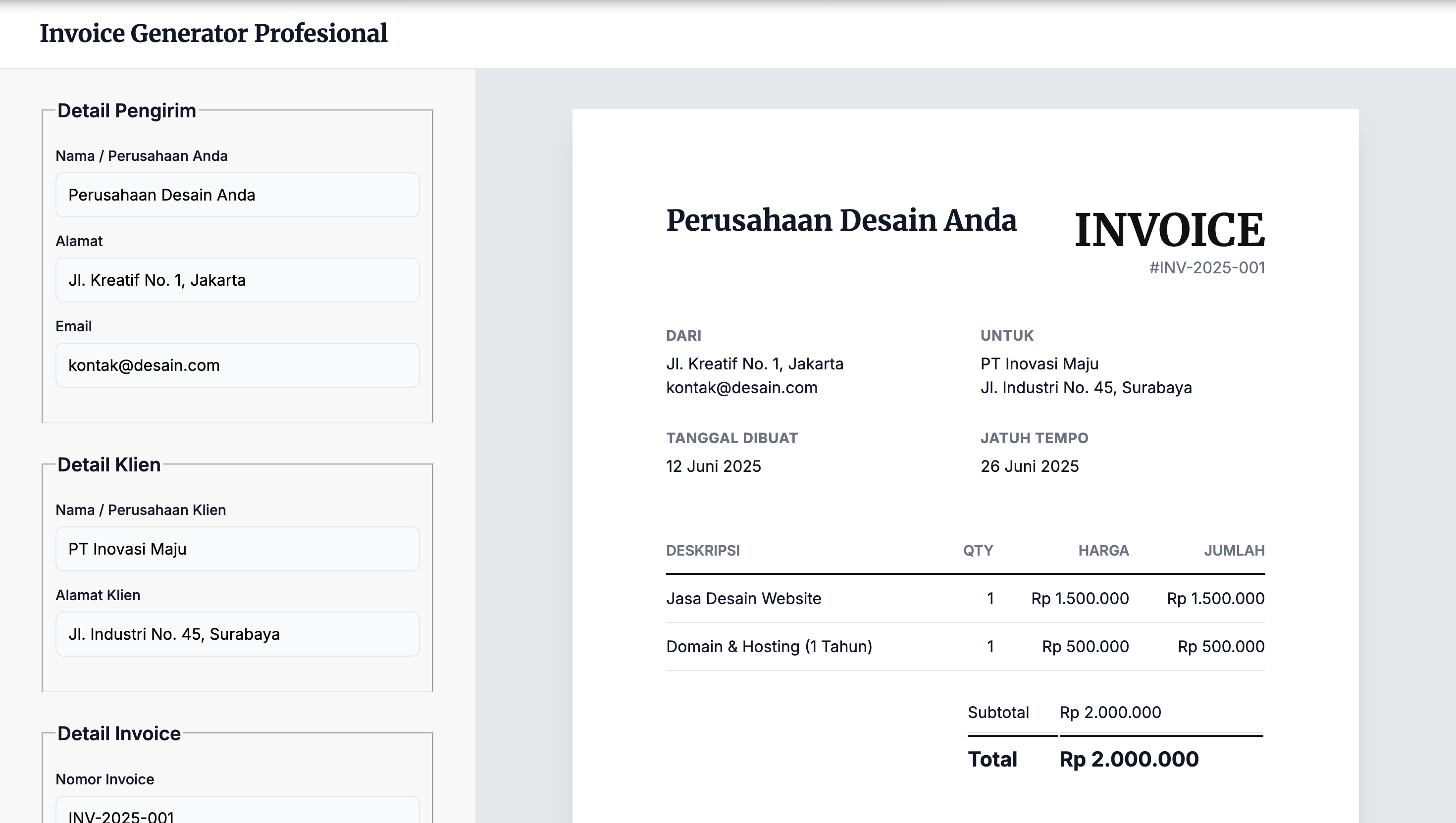1456x823 pixels.
Task: Click Jl. Industri No. 45, Surabaya in preview
Action: point(1086,388)
